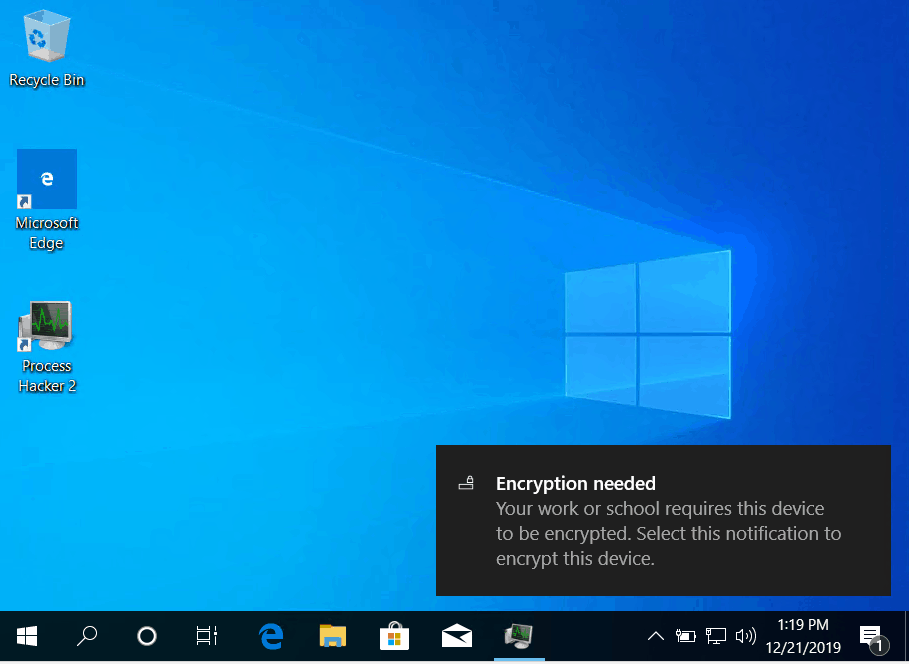Switch to Process Hacker in the taskbar
This screenshot has height=664, width=909.
(519, 635)
